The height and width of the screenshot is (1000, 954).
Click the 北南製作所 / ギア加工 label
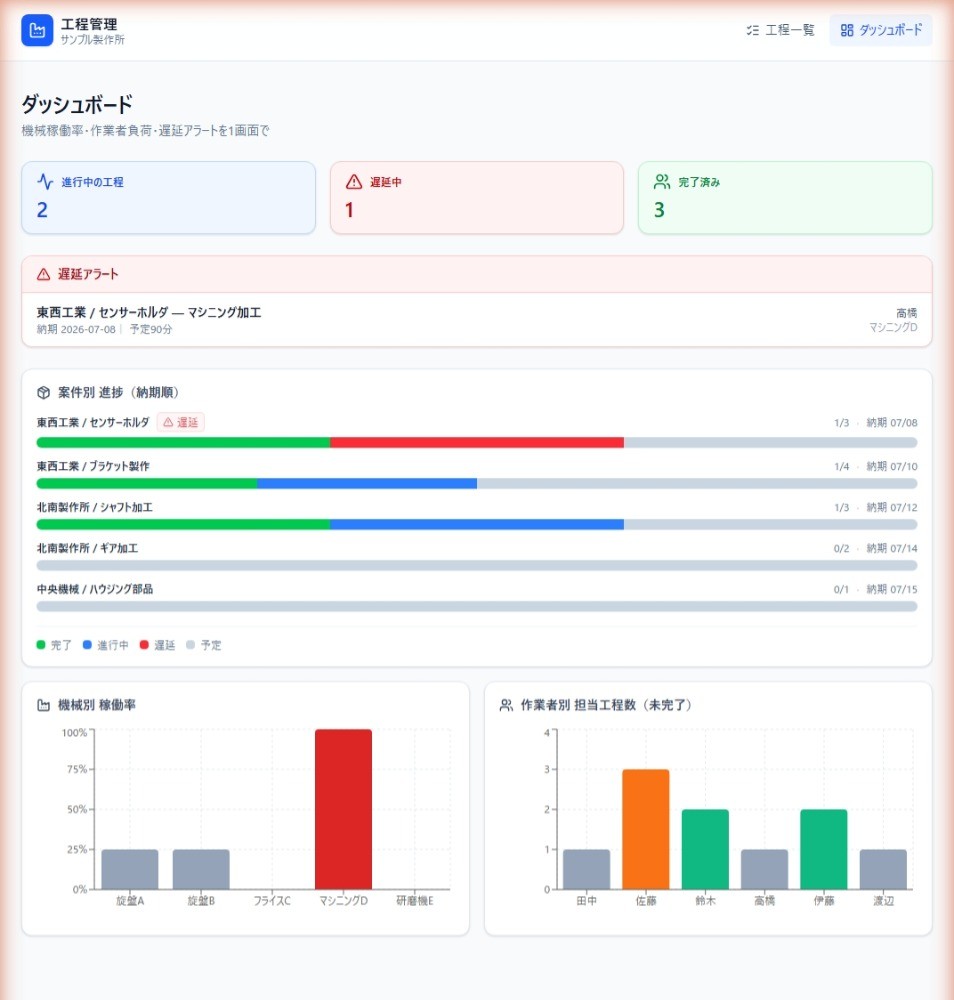pos(87,548)
